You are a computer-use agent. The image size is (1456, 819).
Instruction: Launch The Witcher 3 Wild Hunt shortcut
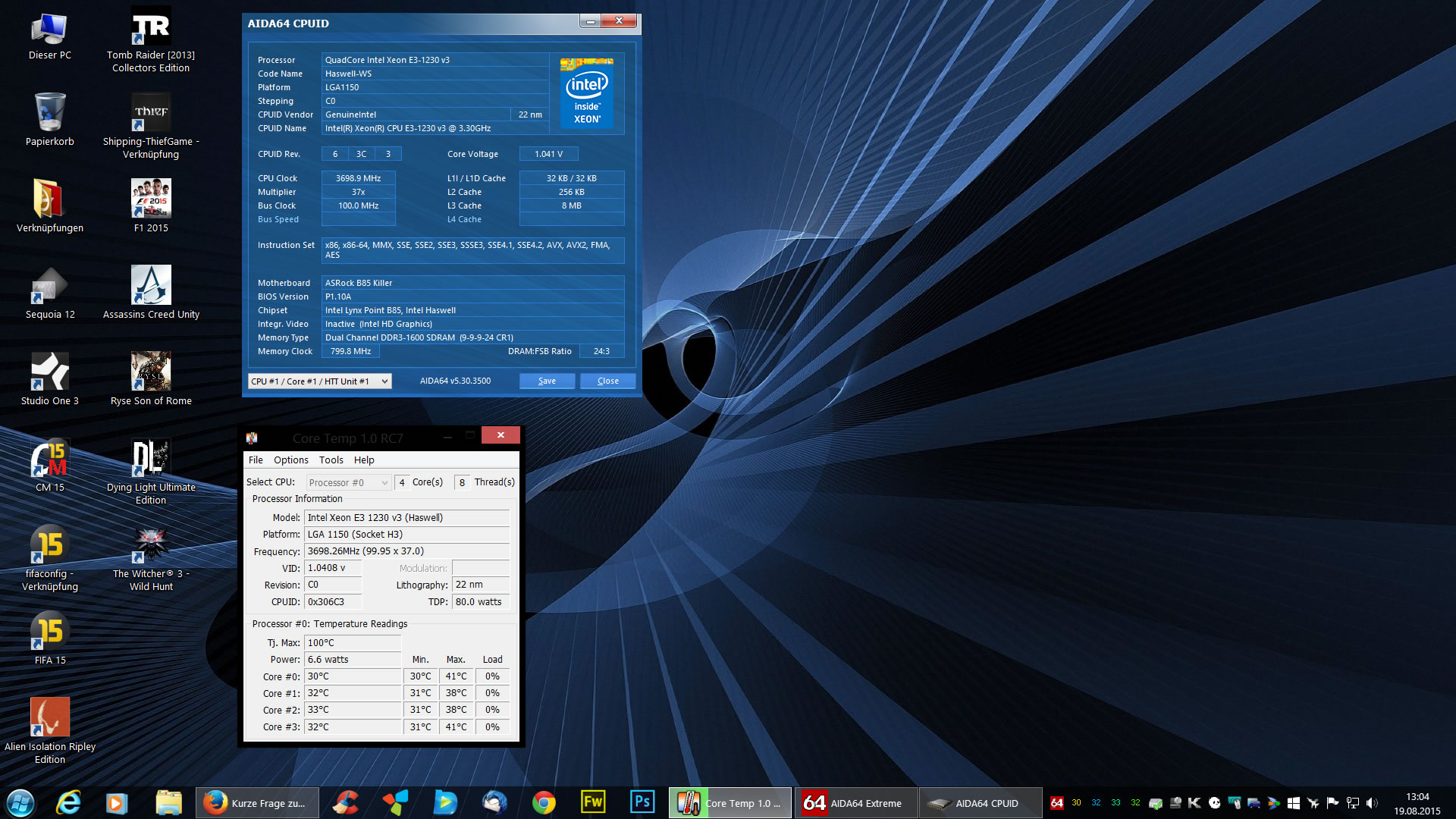coord(151,545)
